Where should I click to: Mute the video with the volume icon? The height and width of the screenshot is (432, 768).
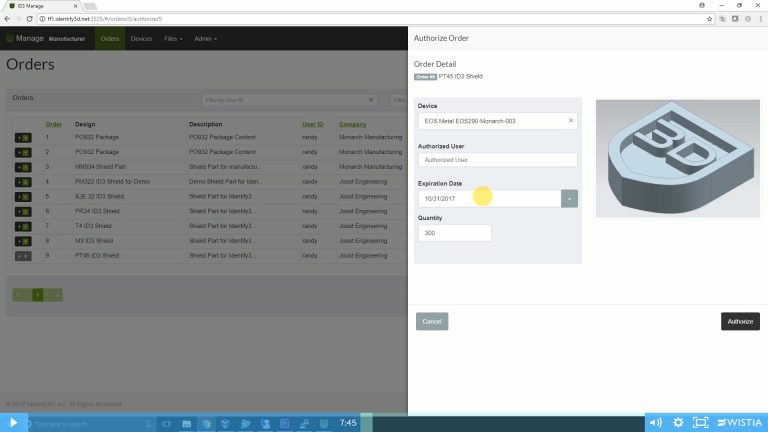(655, 422)
